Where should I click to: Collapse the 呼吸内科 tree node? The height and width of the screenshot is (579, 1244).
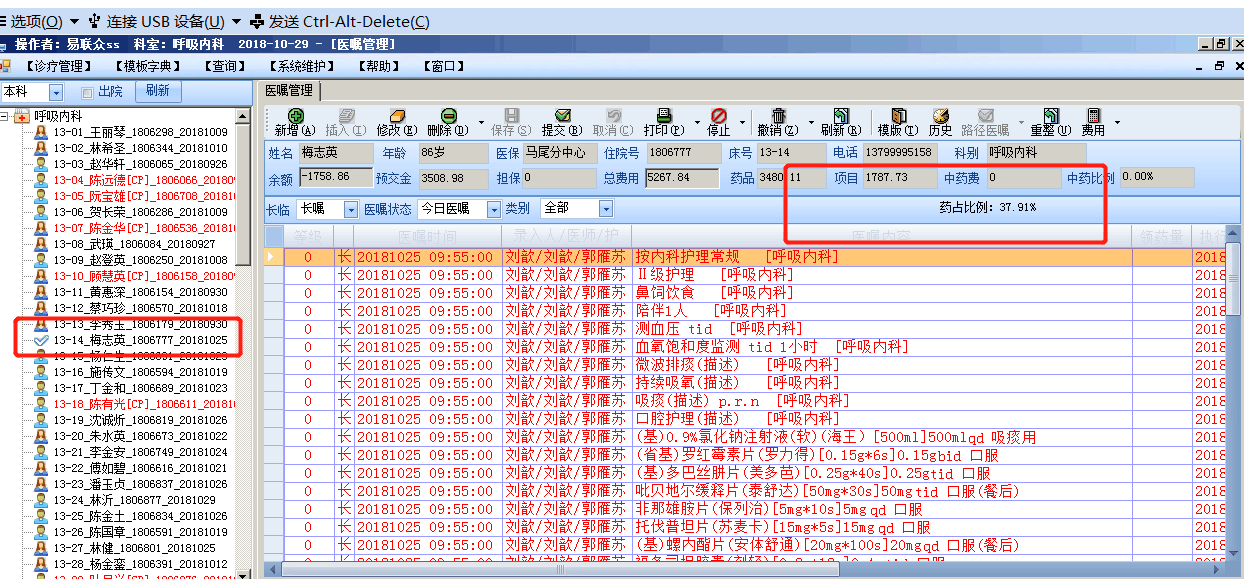5,116
